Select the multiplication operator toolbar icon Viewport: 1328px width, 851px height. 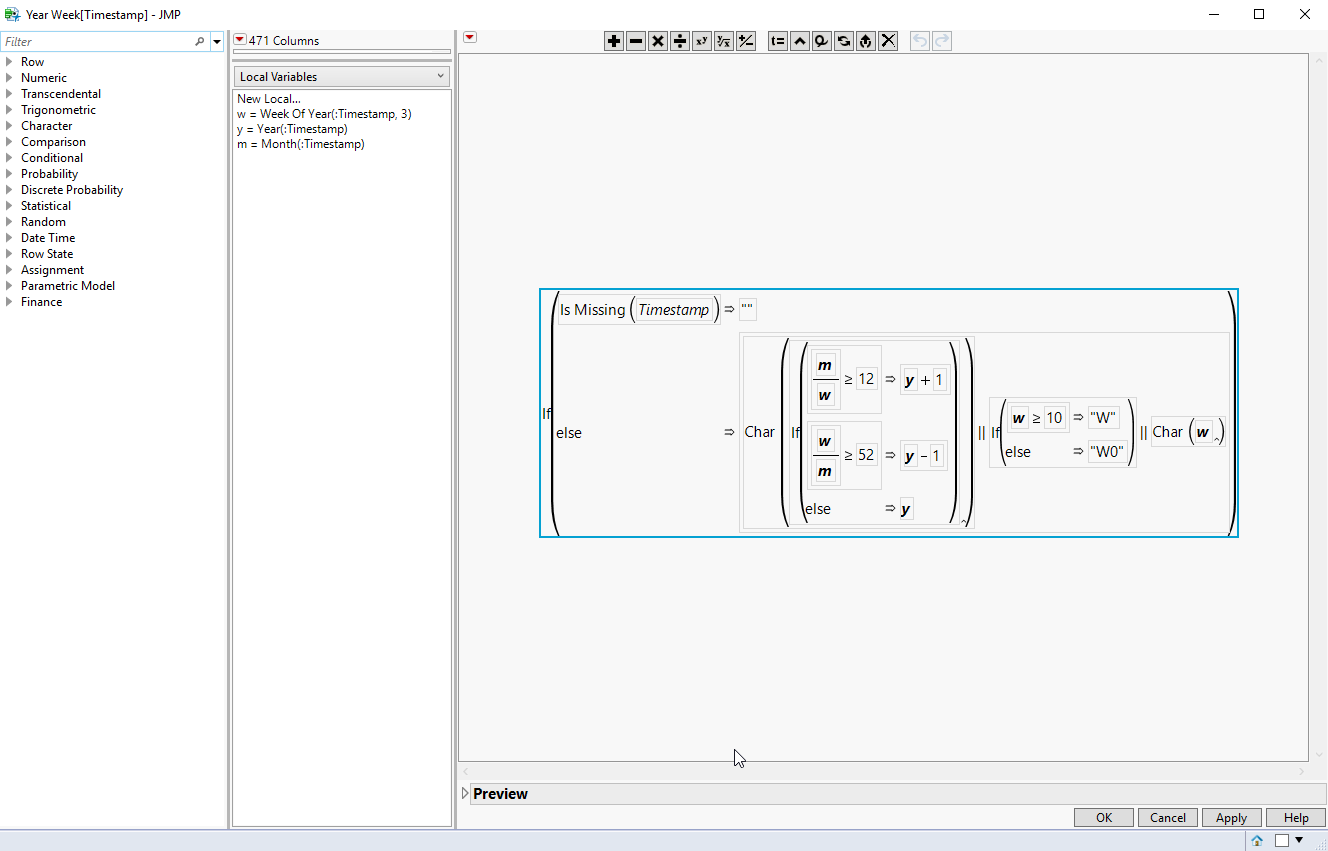[657, 41]
